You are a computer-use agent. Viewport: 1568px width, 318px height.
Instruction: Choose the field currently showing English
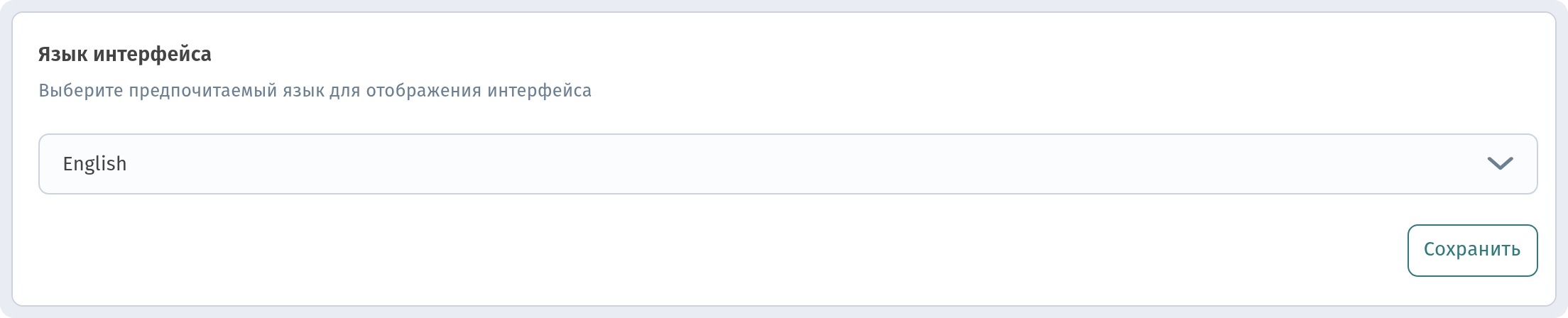tap(788, 164)
